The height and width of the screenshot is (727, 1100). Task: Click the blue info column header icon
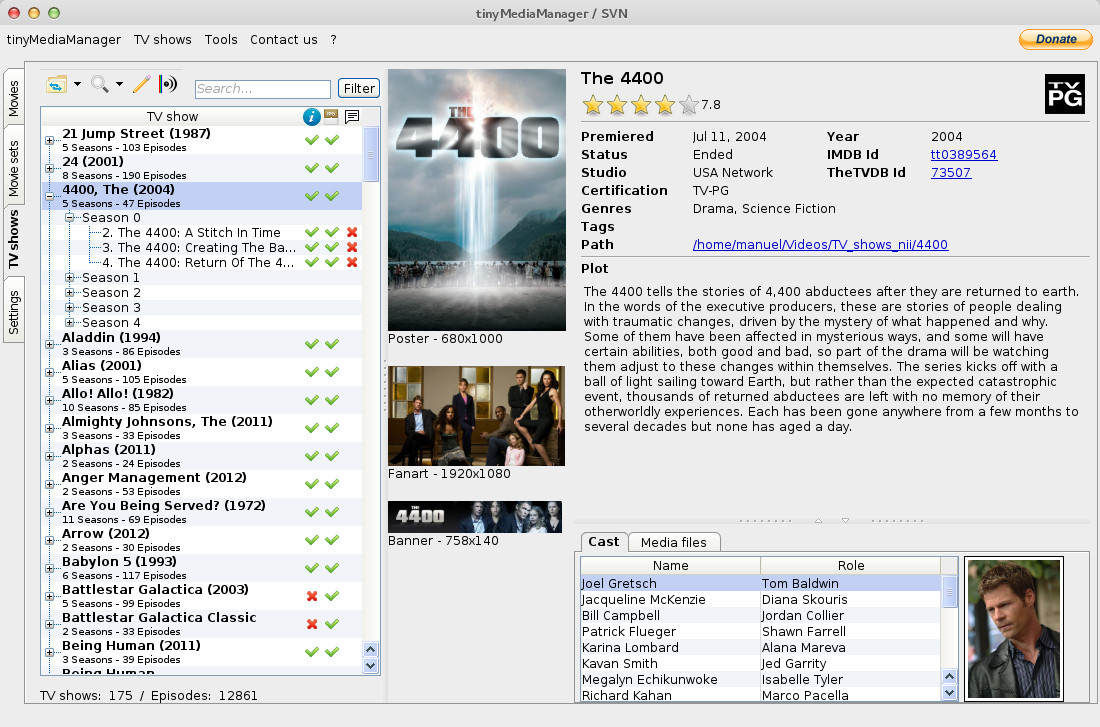tap(311, 116)
